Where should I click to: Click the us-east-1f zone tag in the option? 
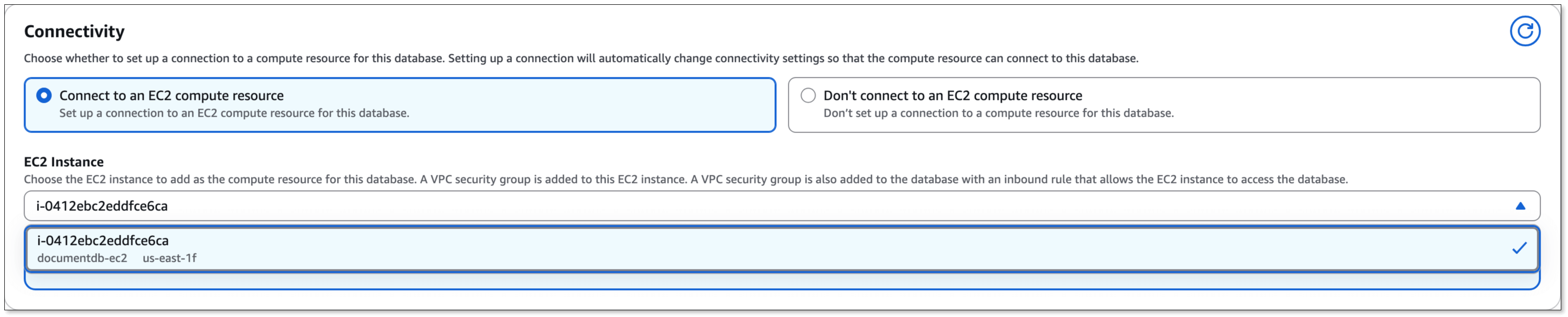pyautogui.click(x=169, y=258)
